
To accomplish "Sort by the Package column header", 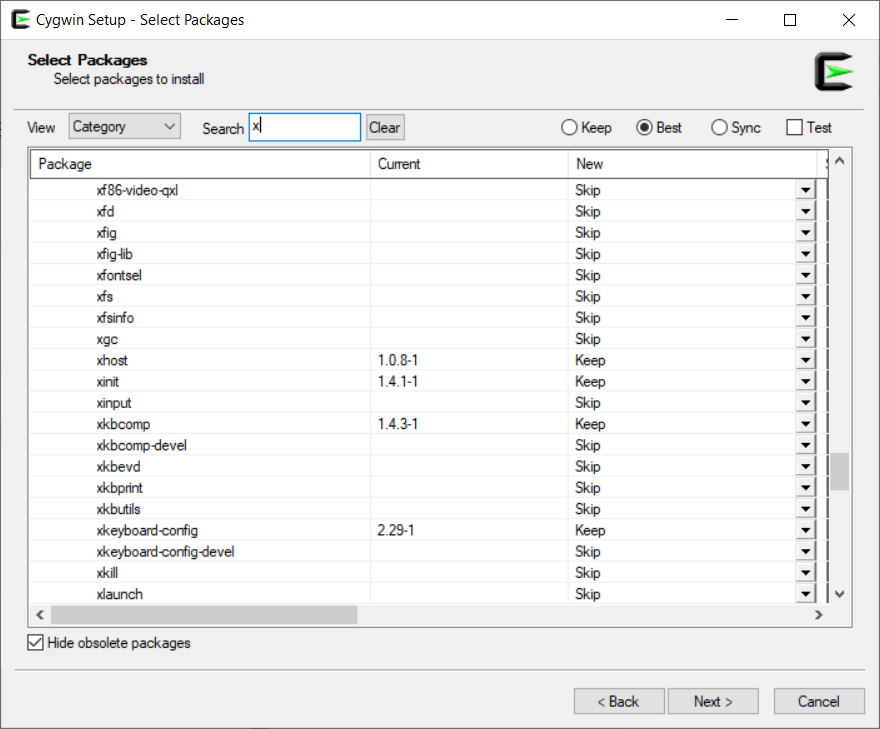I will (200, 164).
